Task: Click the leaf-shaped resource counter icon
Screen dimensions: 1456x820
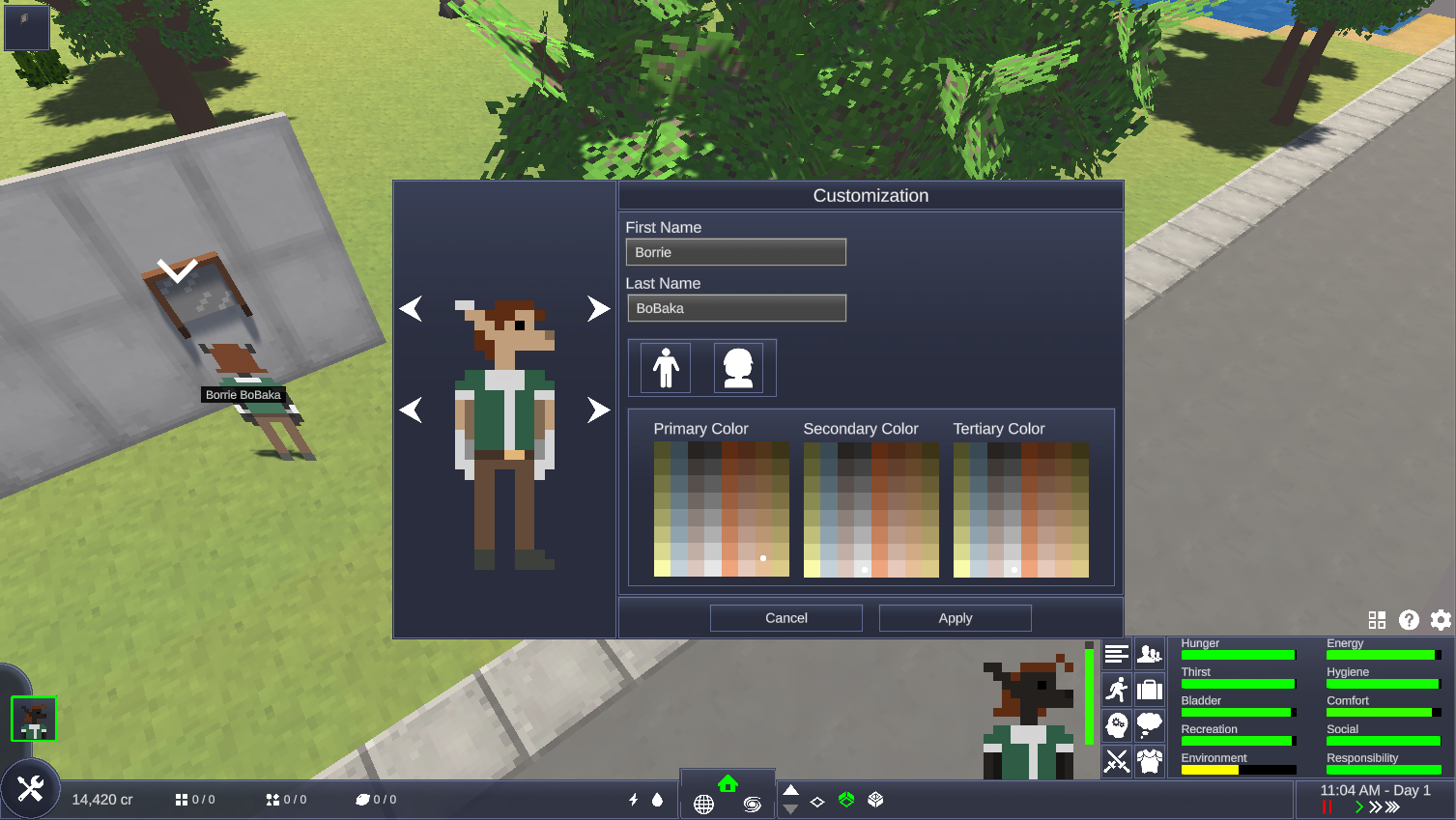Action: (x=362, y=800)
